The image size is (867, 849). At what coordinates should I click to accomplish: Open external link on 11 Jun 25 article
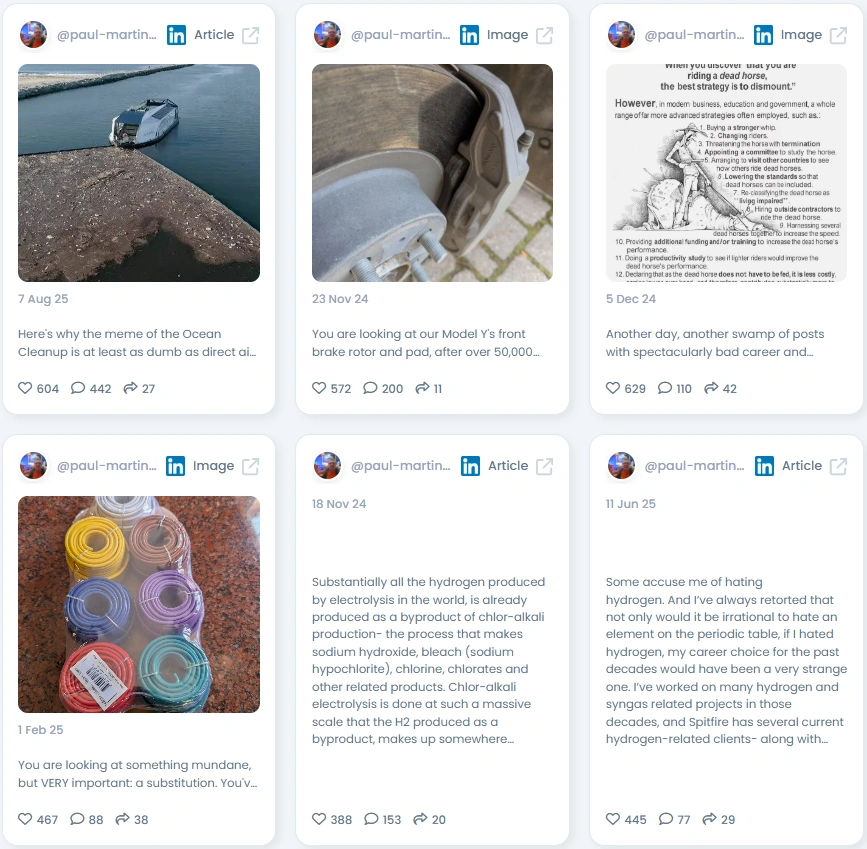[x=838, y=466]
